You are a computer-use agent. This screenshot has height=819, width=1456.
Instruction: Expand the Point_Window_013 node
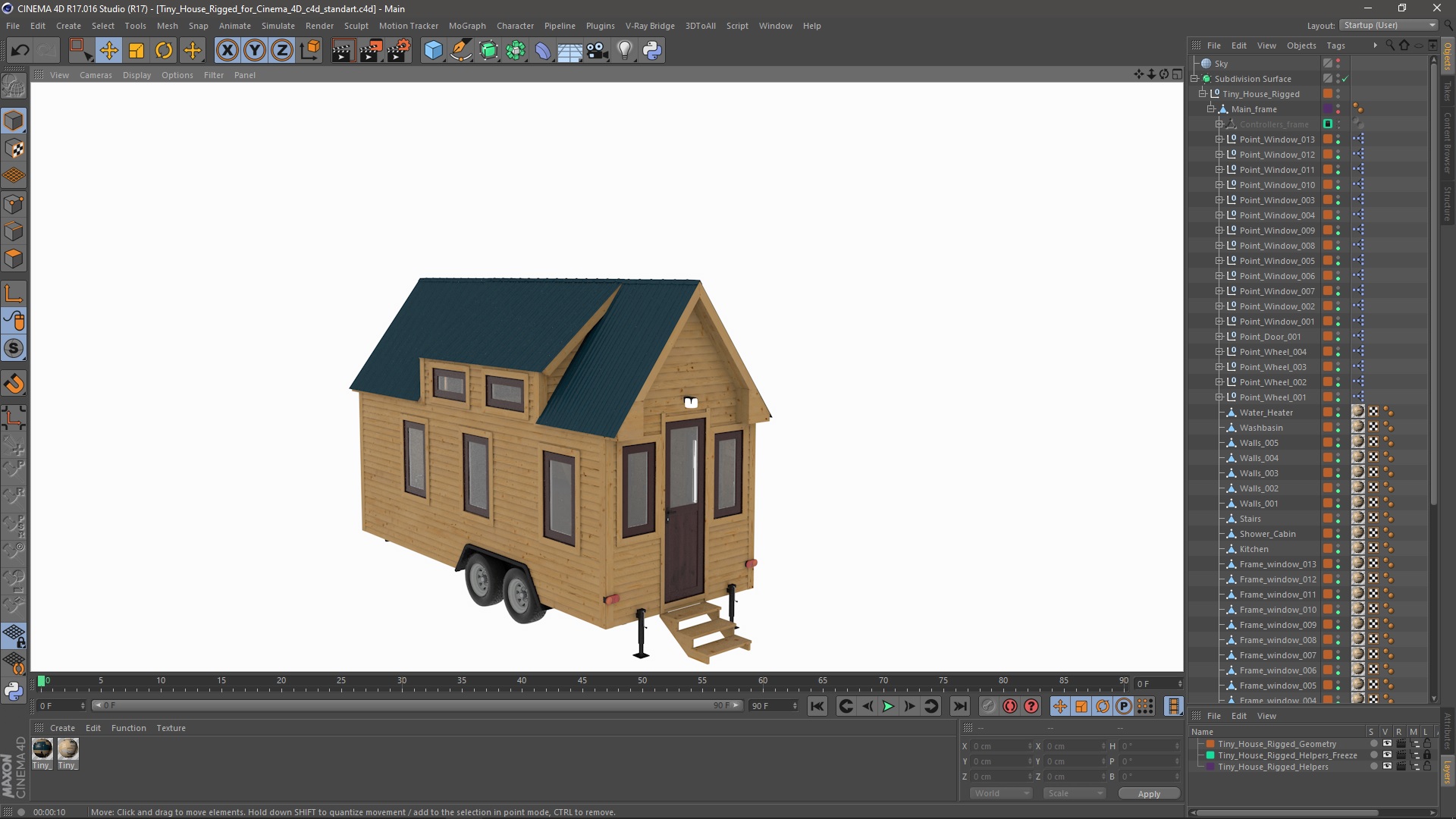coord(1219,140)
